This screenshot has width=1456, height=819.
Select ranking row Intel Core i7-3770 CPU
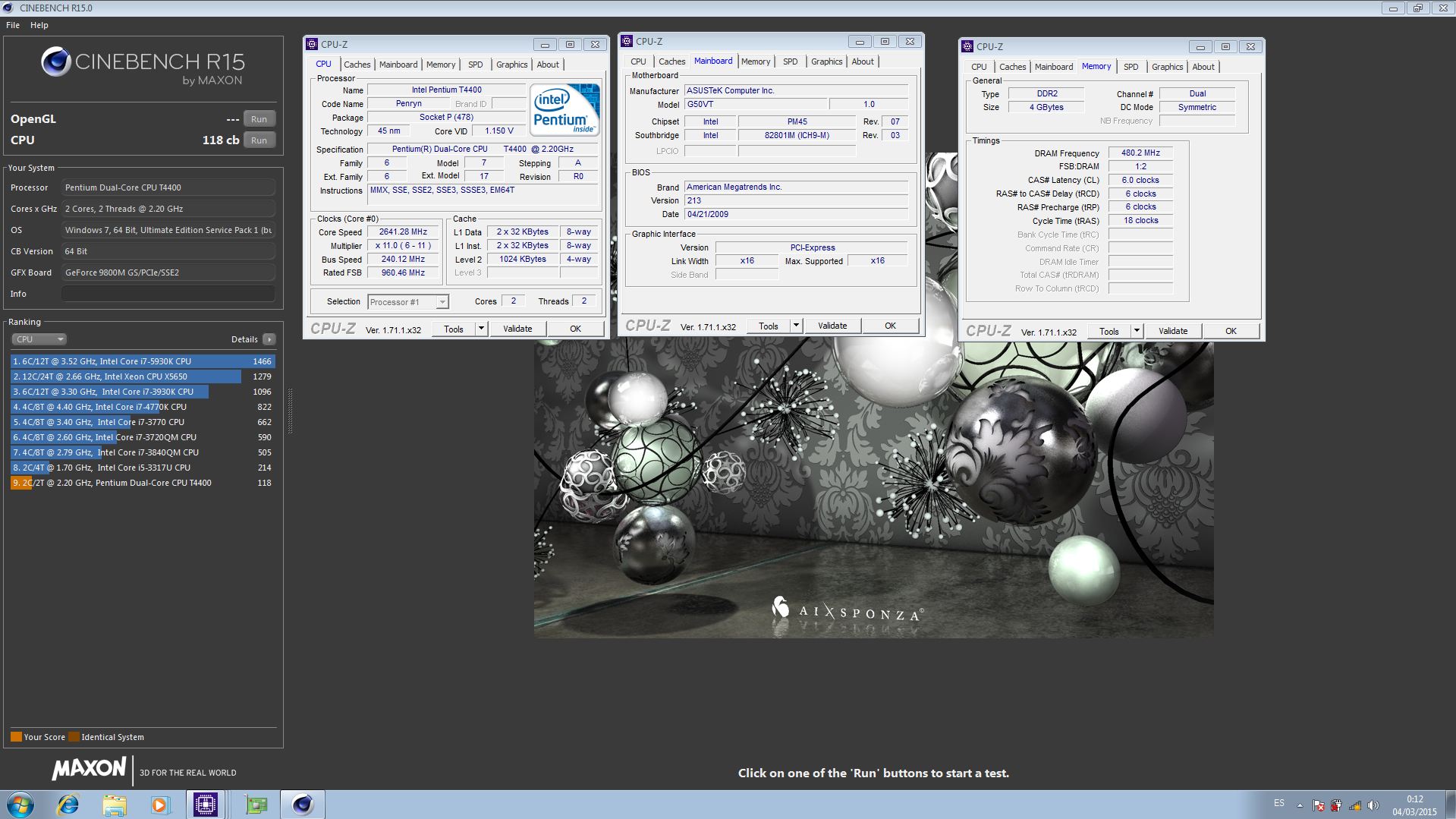pyautogui.click(x=143, y=422)
